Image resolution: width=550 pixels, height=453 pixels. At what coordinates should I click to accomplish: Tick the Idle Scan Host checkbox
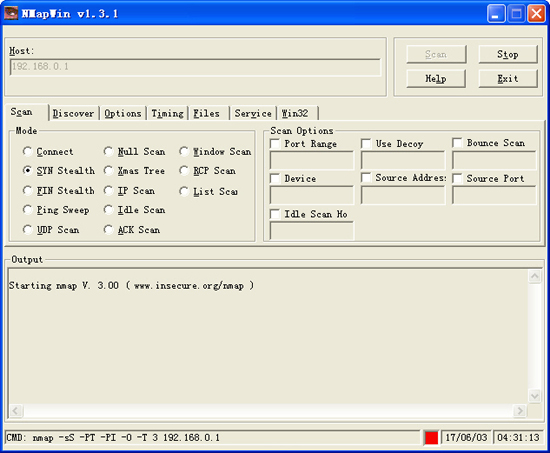[275, 214]
